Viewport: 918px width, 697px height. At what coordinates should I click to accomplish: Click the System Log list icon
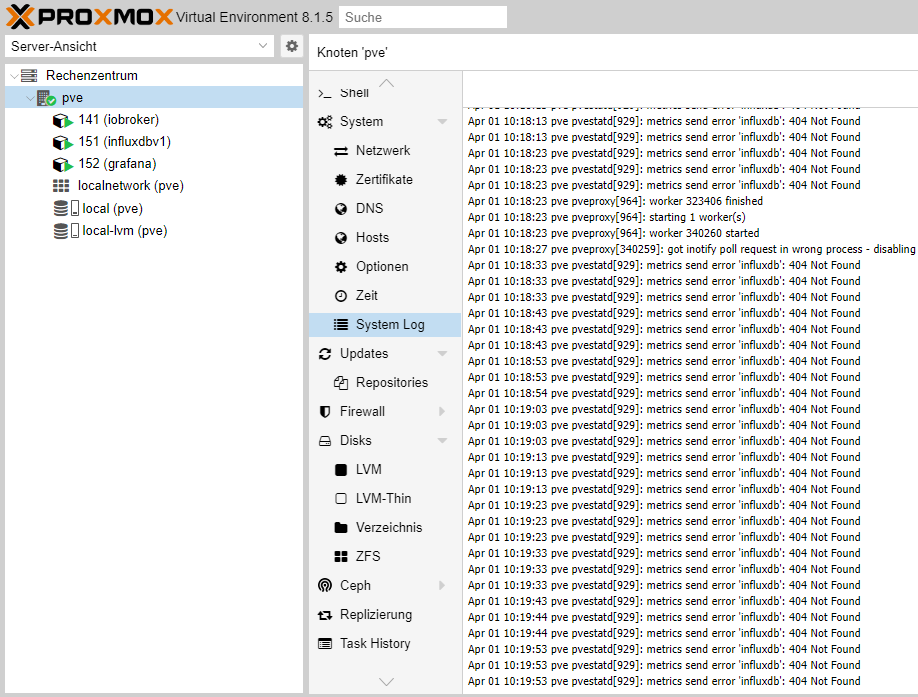tap(341, 325)
